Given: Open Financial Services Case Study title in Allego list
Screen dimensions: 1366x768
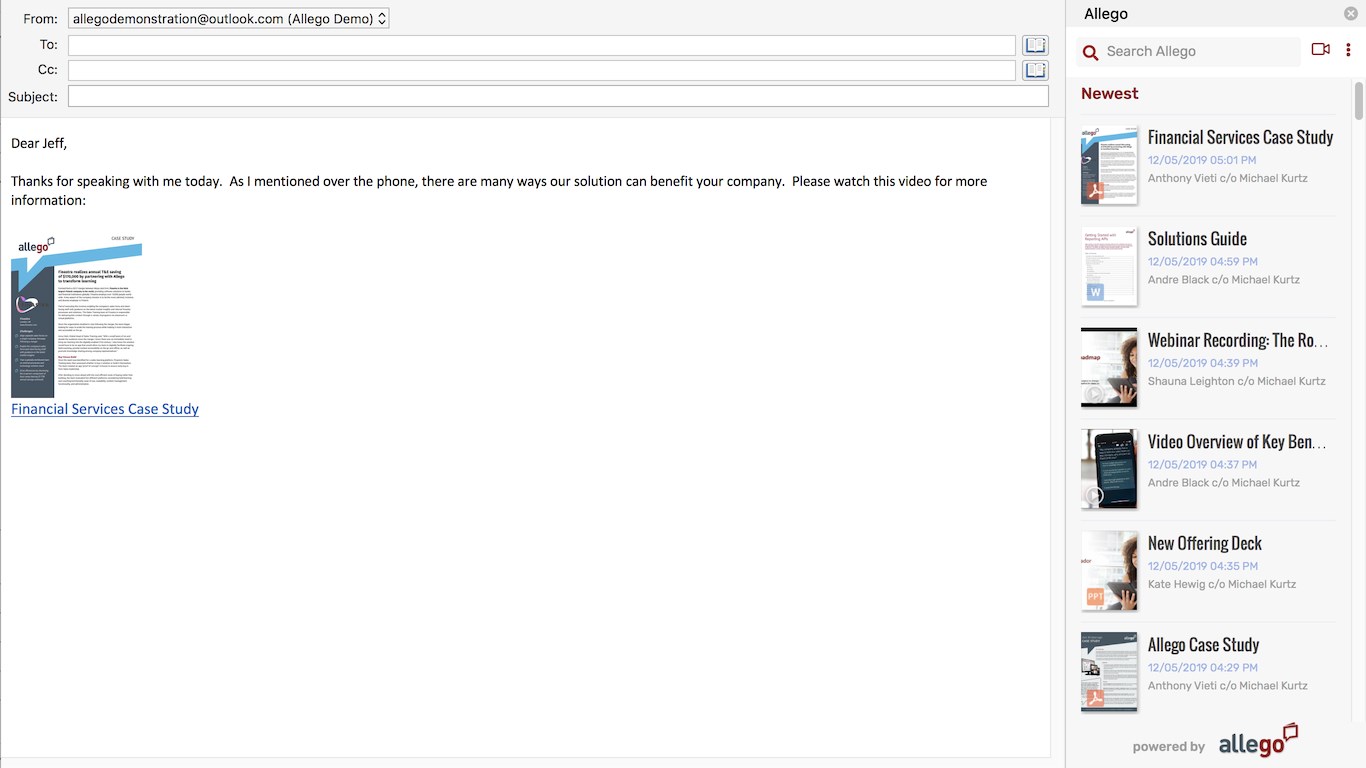Looking at the screenshot, I should 1241,138.
